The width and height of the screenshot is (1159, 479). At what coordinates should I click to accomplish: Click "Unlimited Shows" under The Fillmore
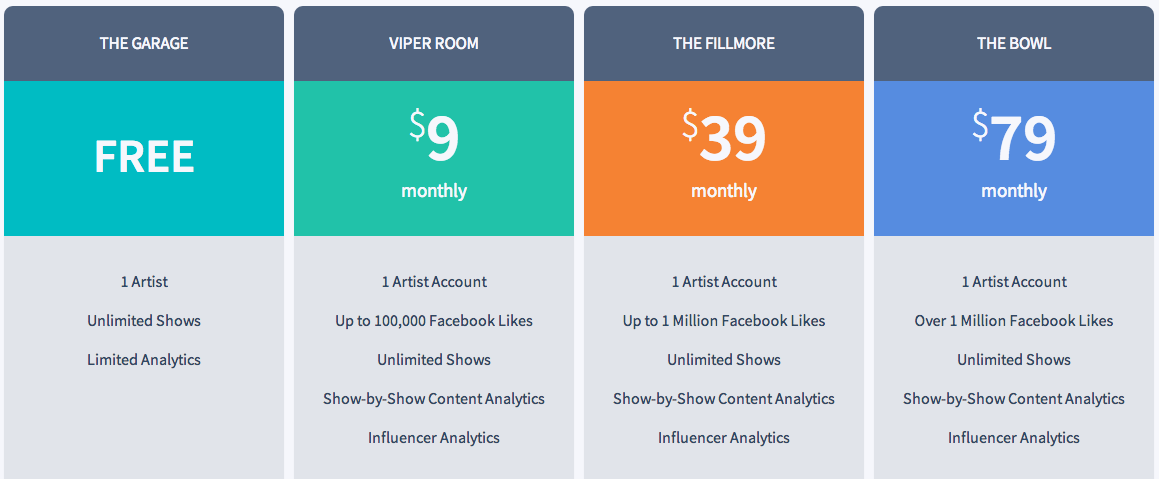(x=724, y=360)
